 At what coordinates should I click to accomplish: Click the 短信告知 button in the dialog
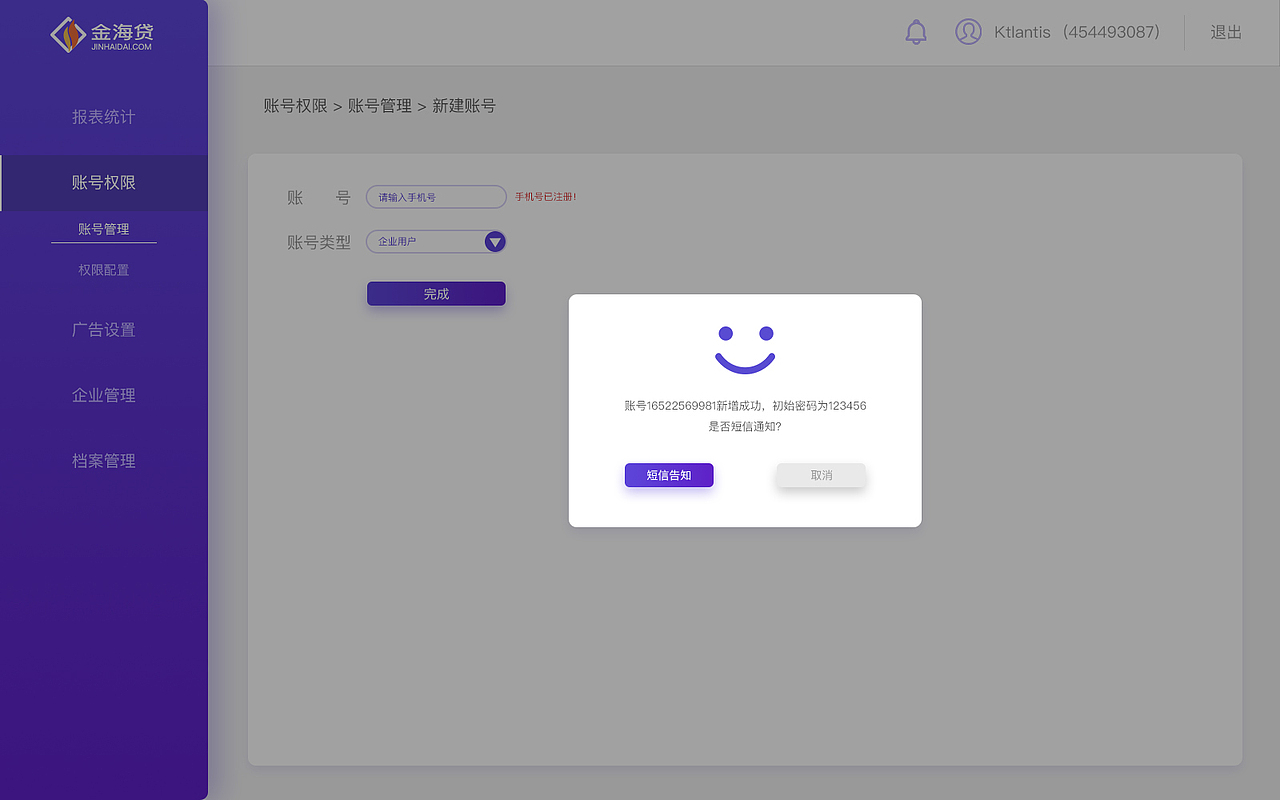pyautogui.click(x=668, y=475)
